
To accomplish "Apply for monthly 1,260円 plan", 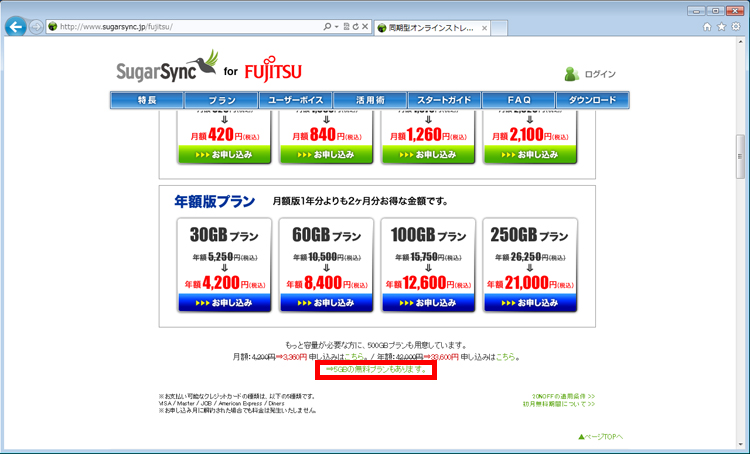I will [428, 155].
